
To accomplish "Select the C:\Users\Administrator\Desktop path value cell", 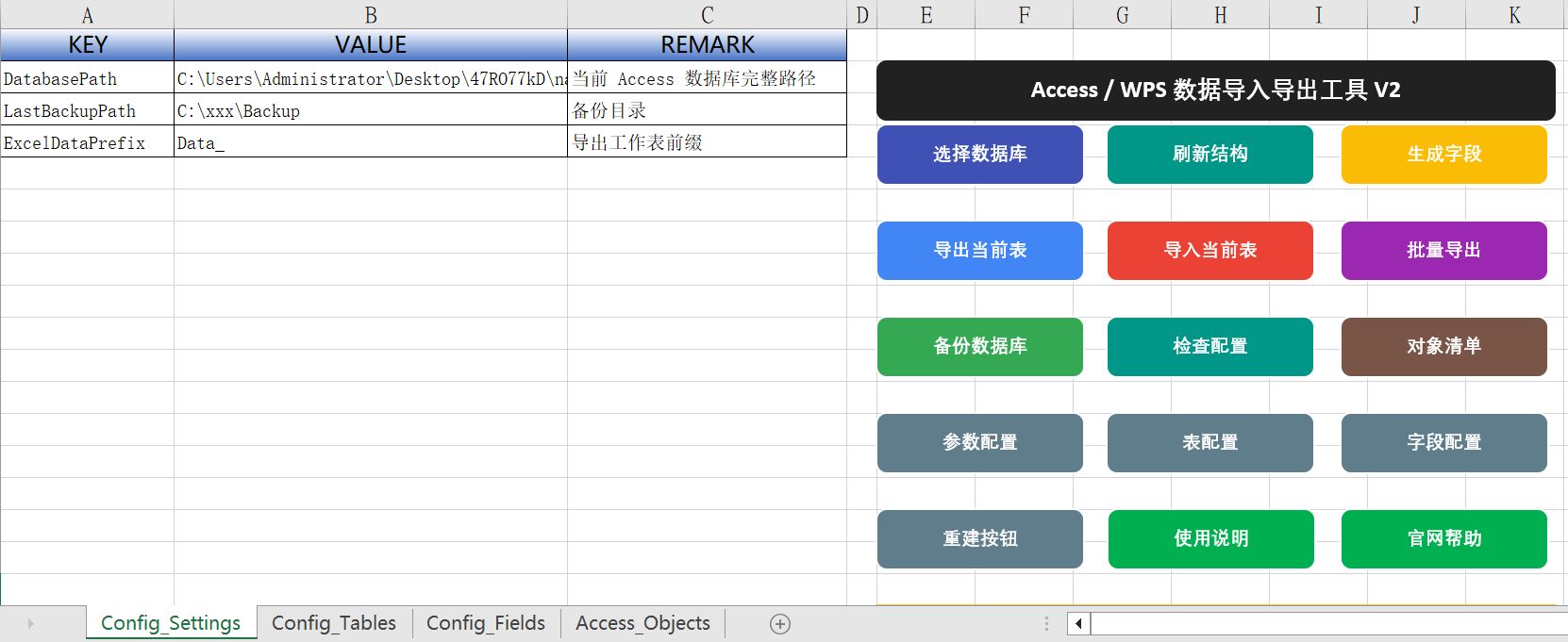I will [x=371, y=78].
